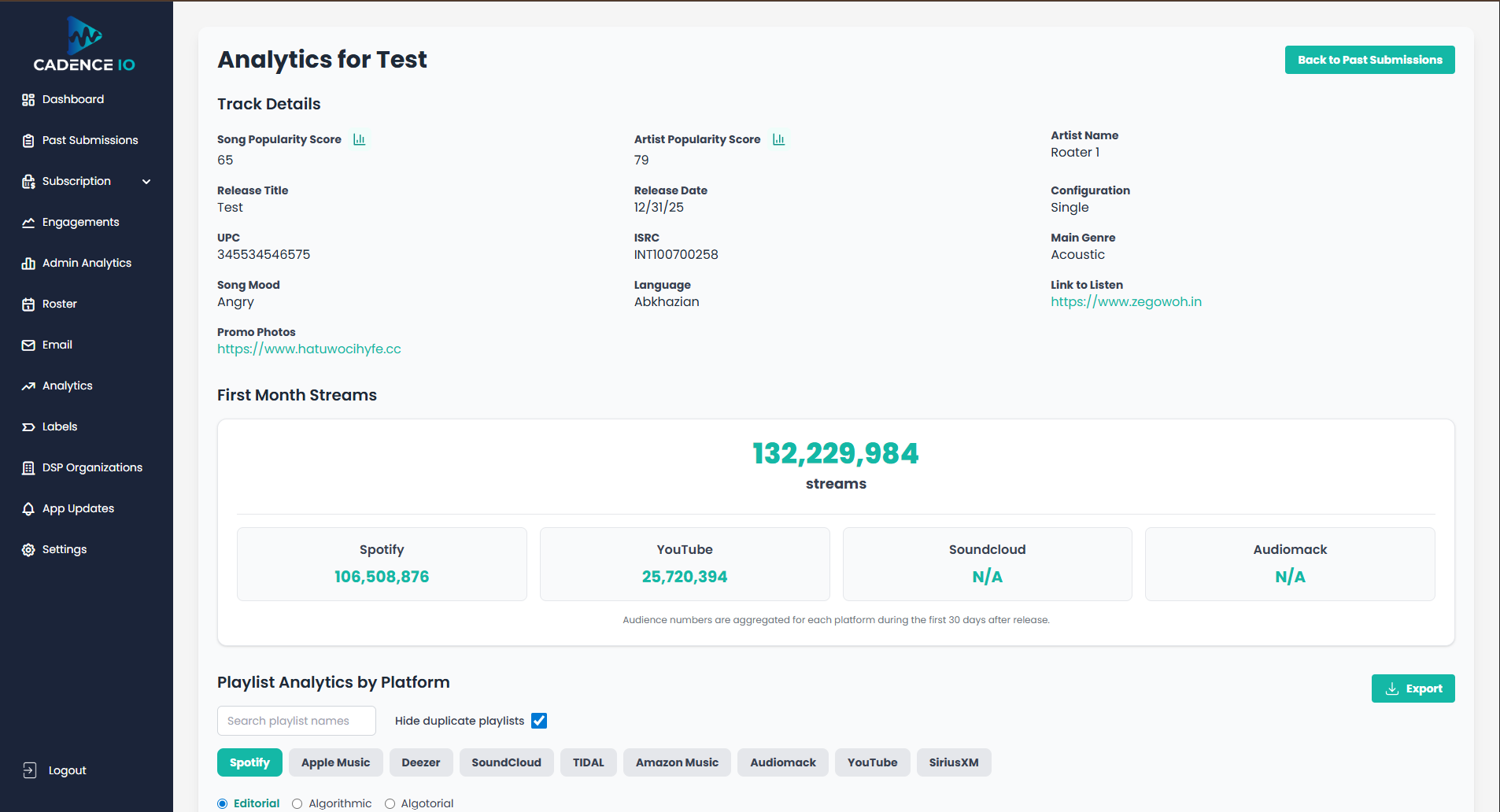Viewport: 1500px width, 812px height.
Task: Select the Algorithmic radio button
Action: [297, 803]
